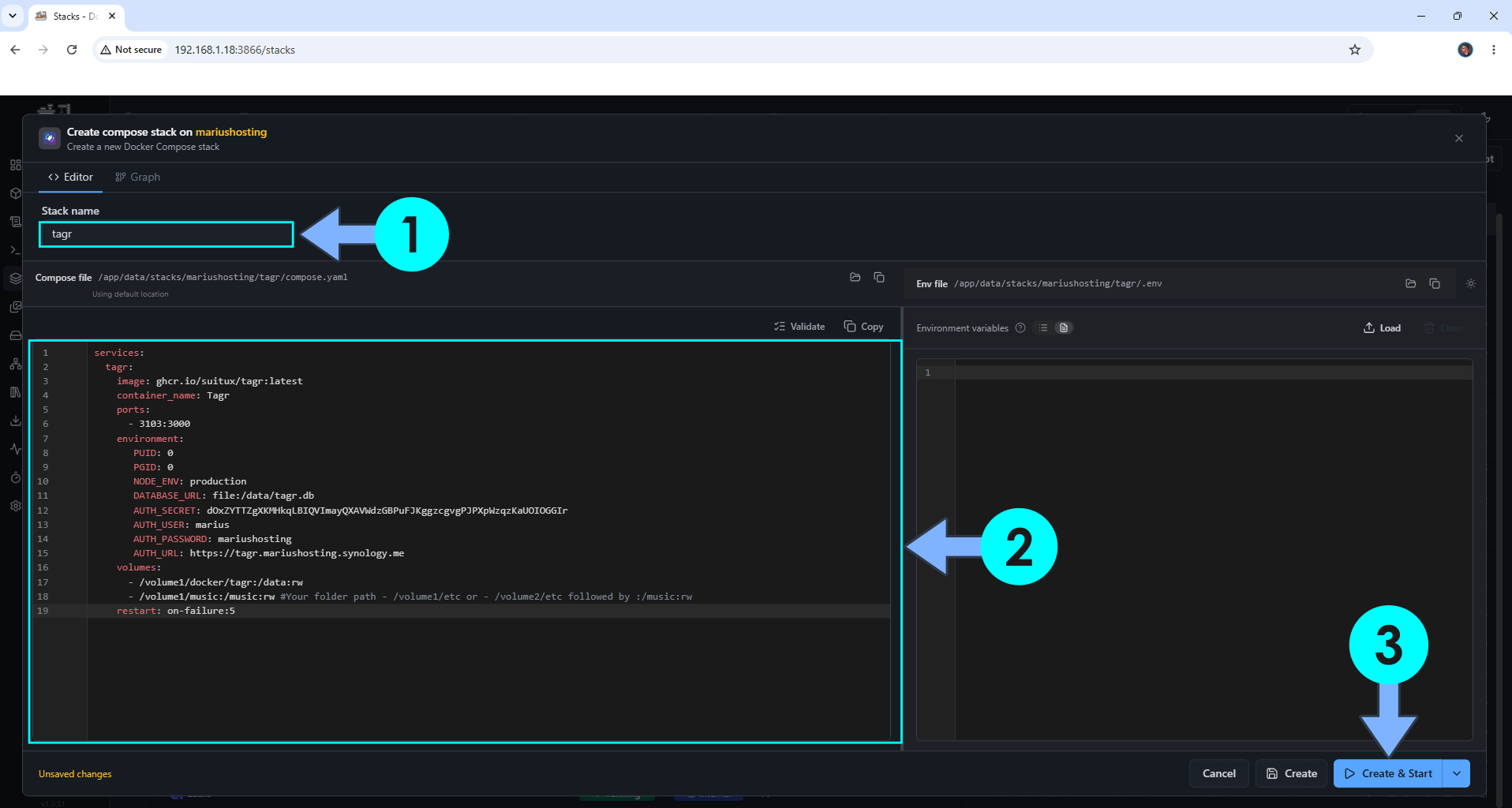Reload the browser page
1512x808 pixels.
click(72, 50)
